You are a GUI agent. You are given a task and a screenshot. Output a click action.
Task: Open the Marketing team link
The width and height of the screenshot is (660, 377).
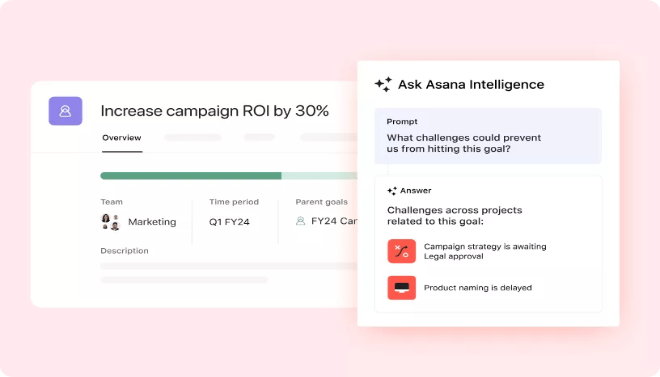coord(152,222)
